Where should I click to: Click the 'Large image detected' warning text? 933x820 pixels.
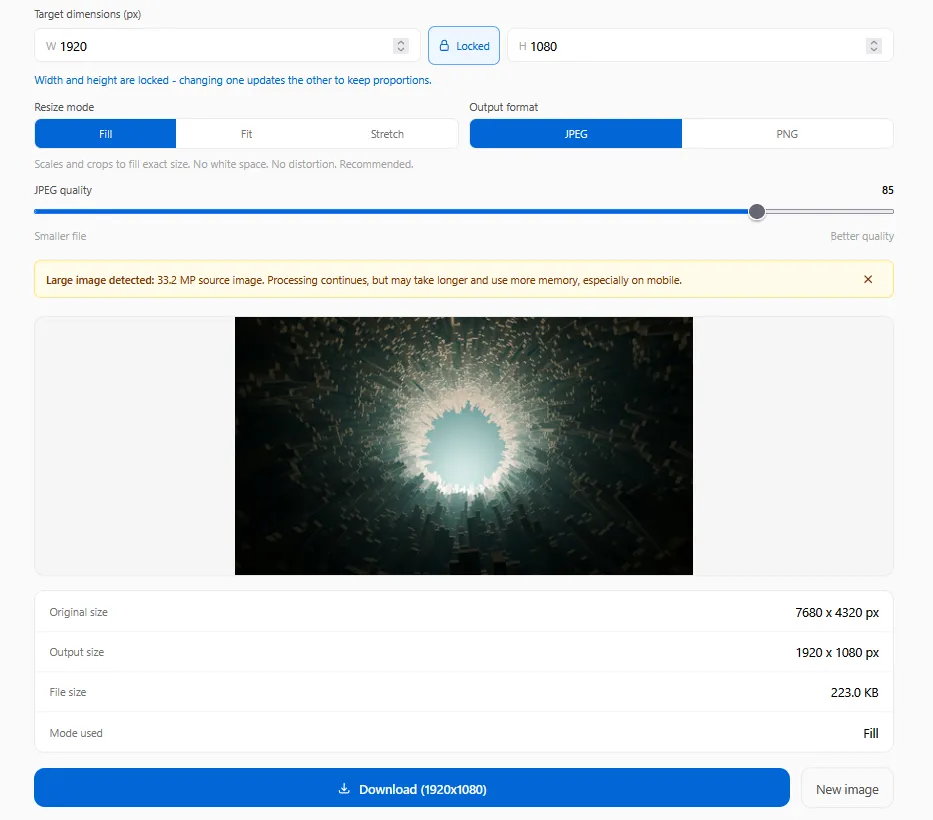point(364,280)
